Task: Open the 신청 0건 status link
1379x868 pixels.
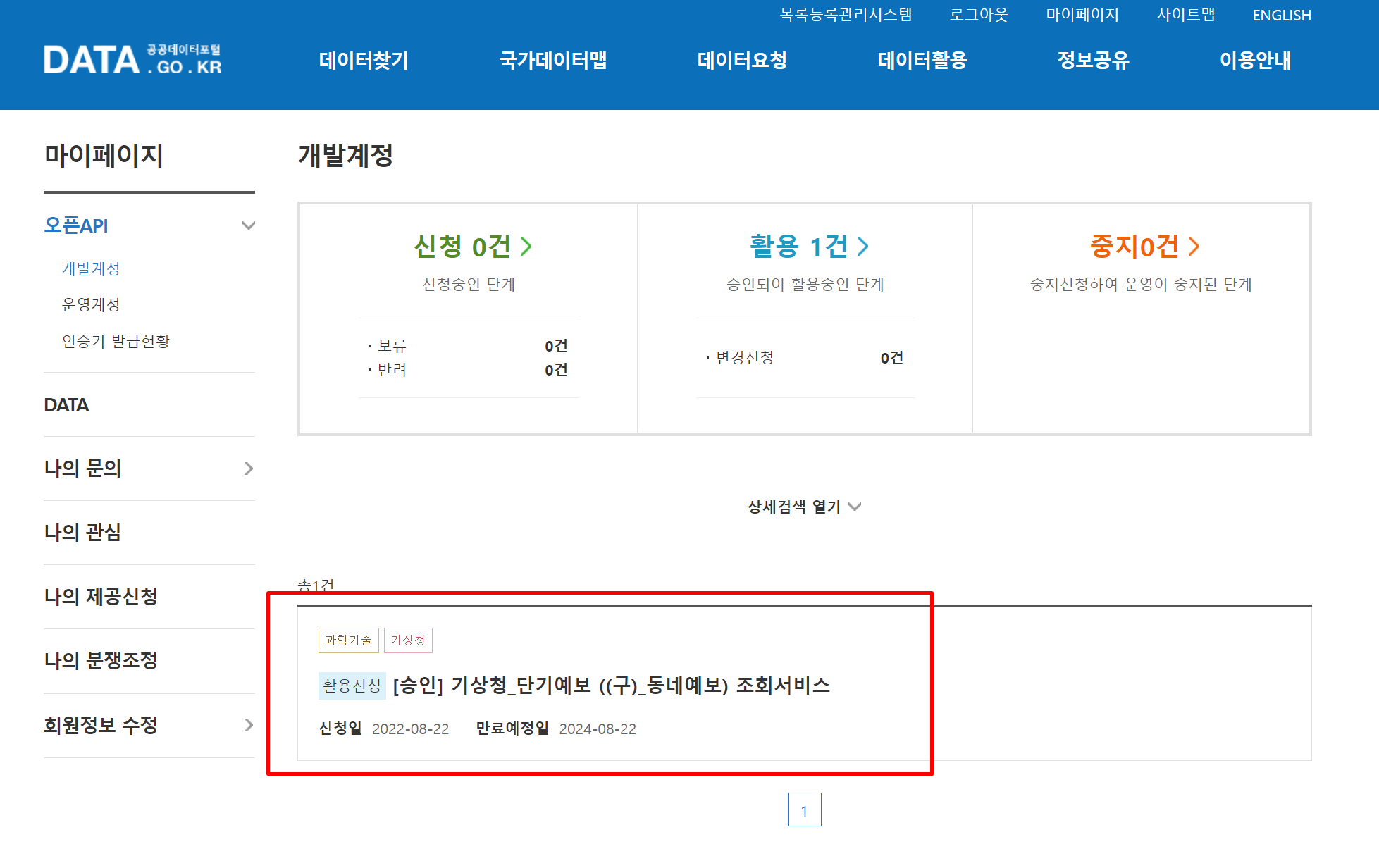Action: click(x=472, y=247)
